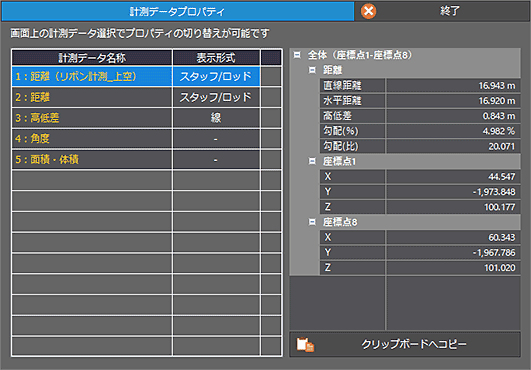Open 表示形式 dropdown for row 1 スタッフ/ロッド
Viewport: 531px width, 370px height.
tap(216, 77)
